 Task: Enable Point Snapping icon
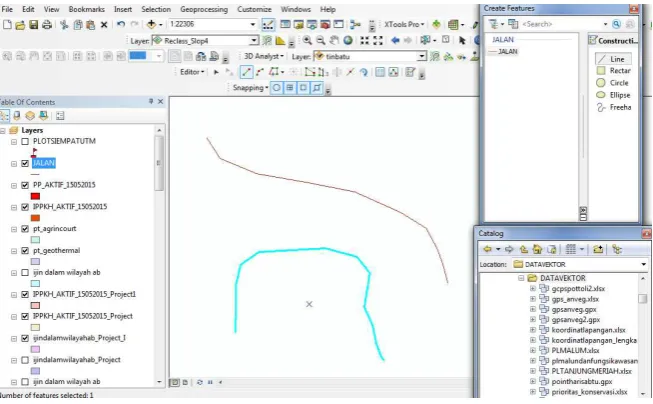pos(277,88)
